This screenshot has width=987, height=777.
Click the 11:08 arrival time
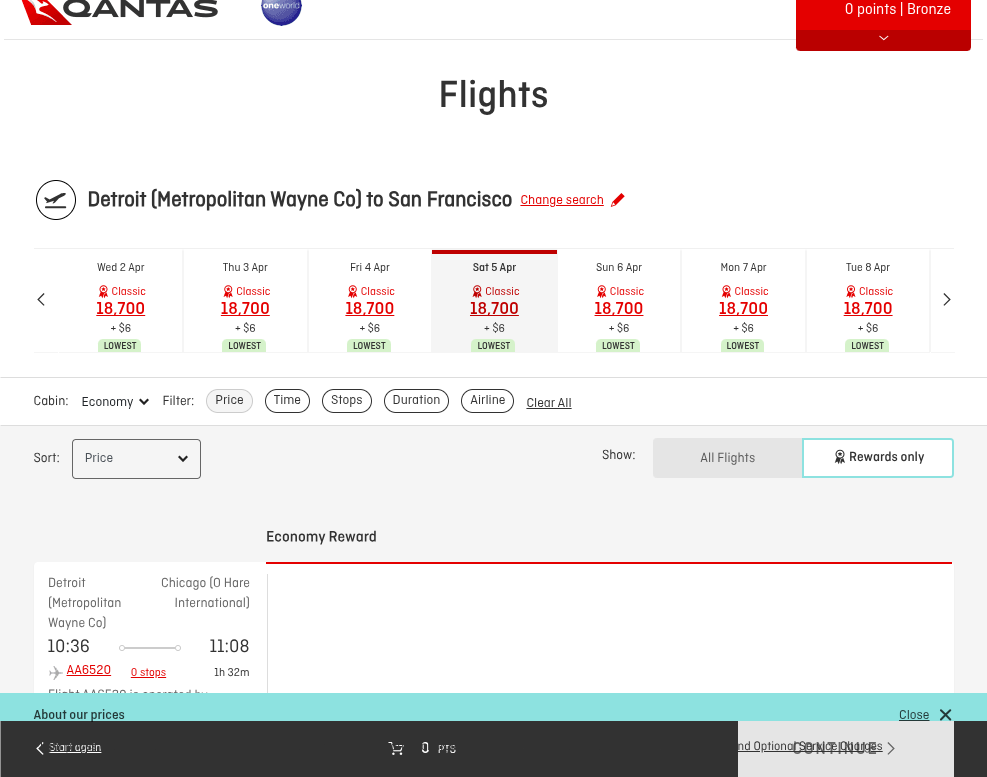pyautogui.click(x=229, y=647)
